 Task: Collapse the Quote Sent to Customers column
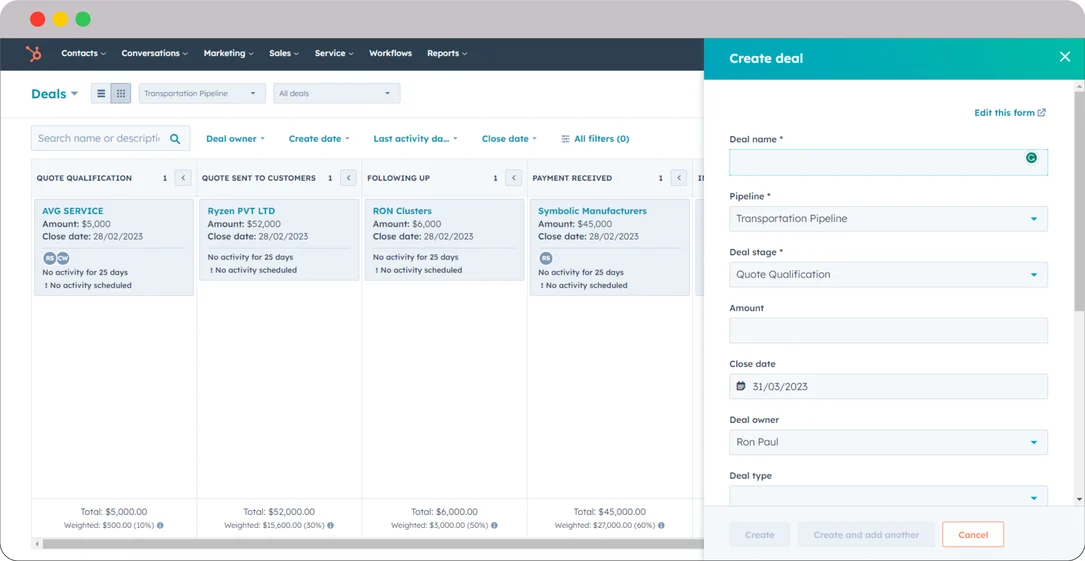click(x=348, y=178)
